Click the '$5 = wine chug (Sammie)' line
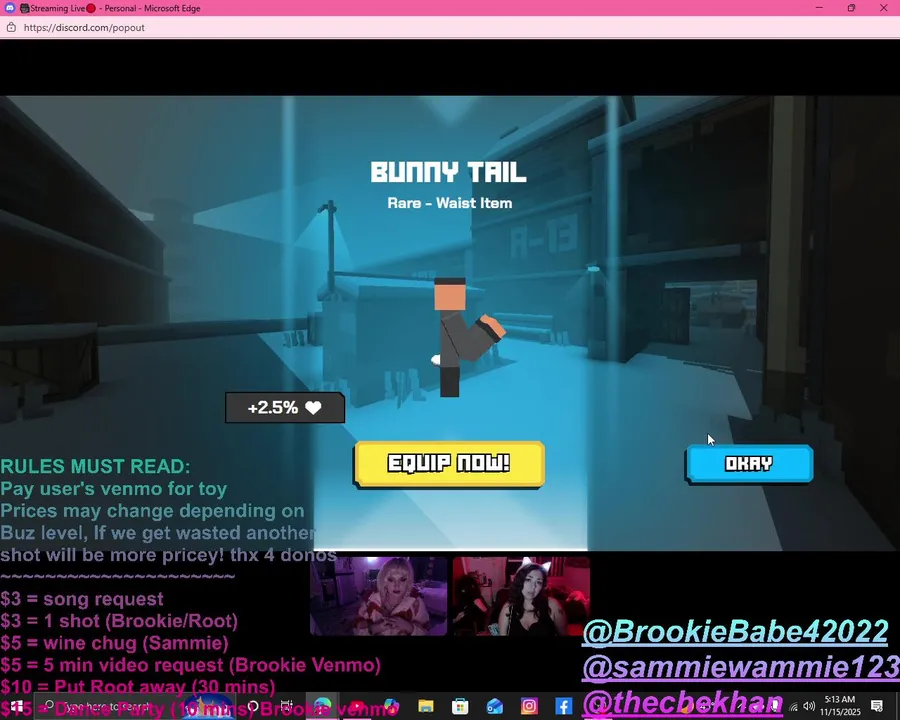 coord(114,643)
